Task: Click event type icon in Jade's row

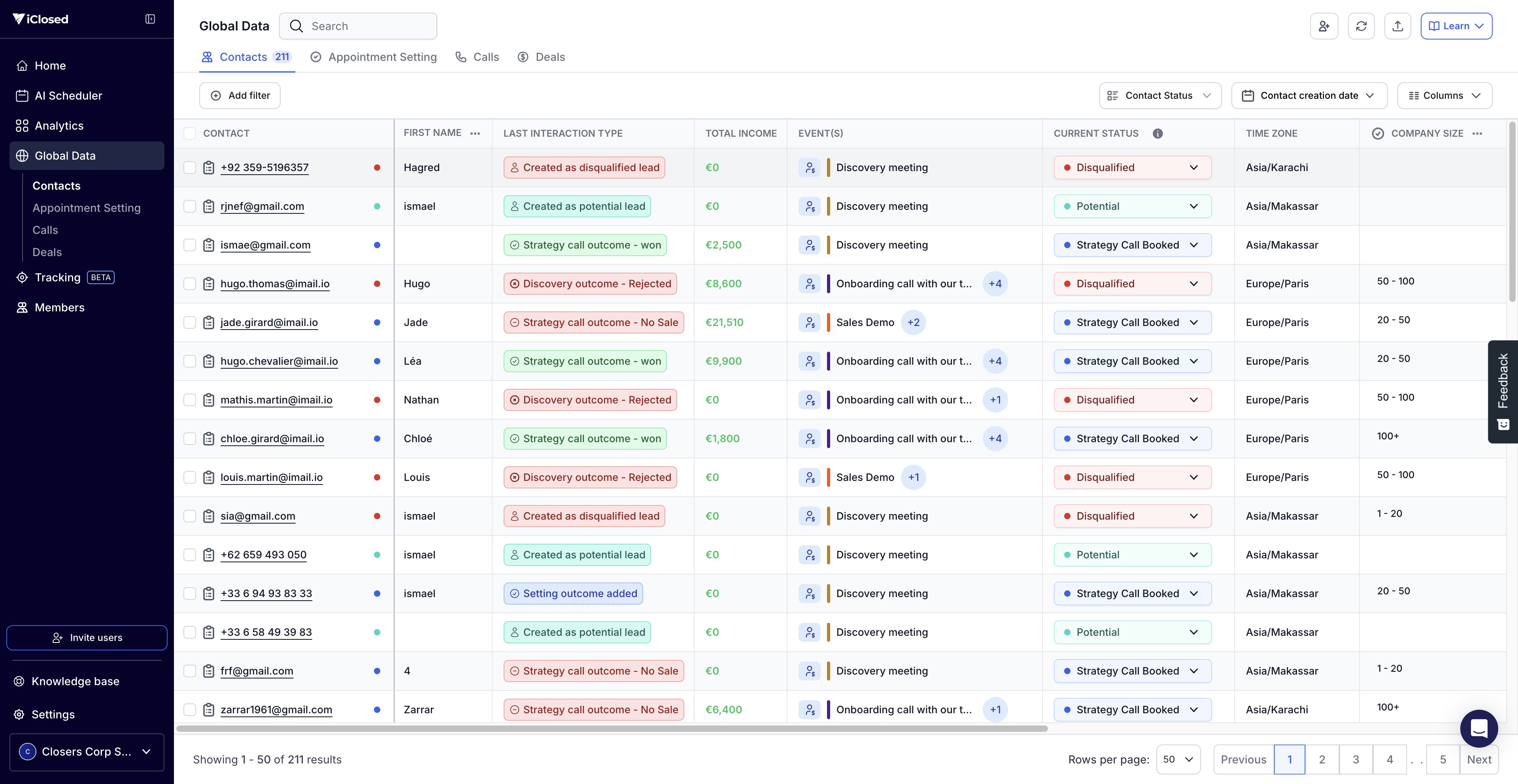Action: [x=810, y=323]
